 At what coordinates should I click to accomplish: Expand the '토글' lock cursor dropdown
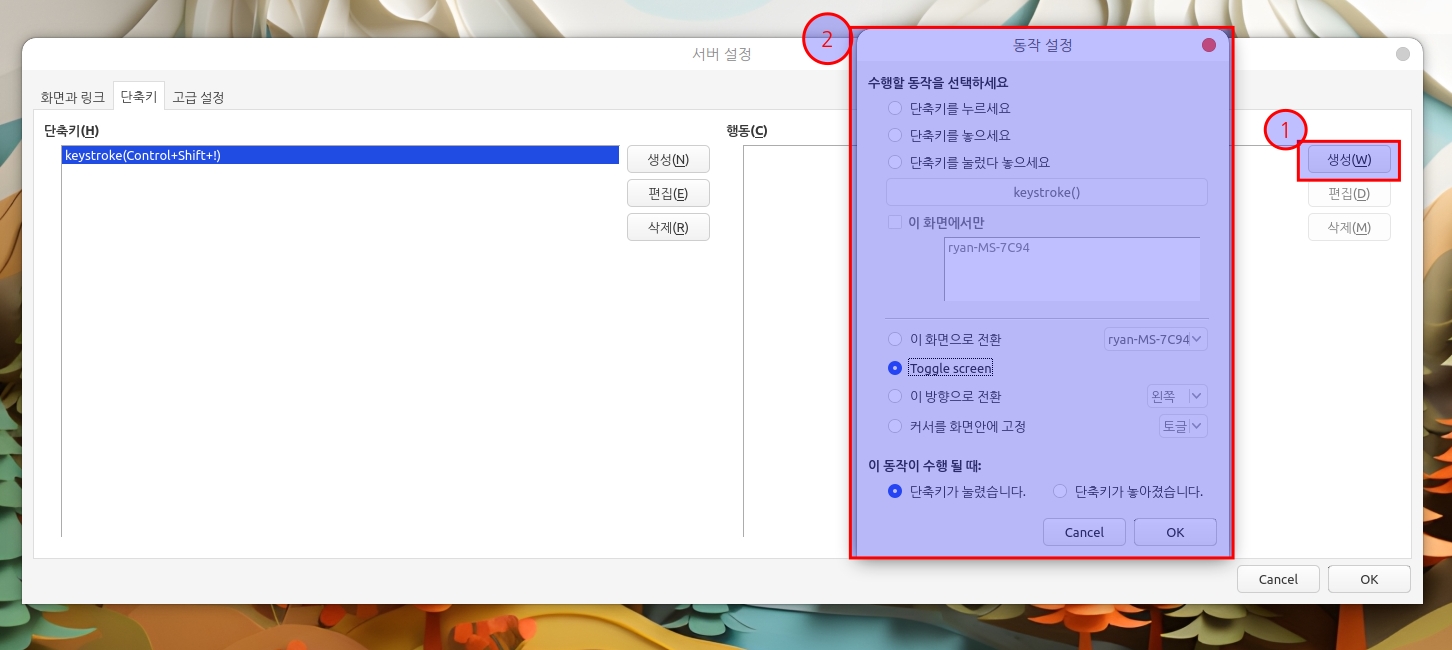tap(1183, 427)
